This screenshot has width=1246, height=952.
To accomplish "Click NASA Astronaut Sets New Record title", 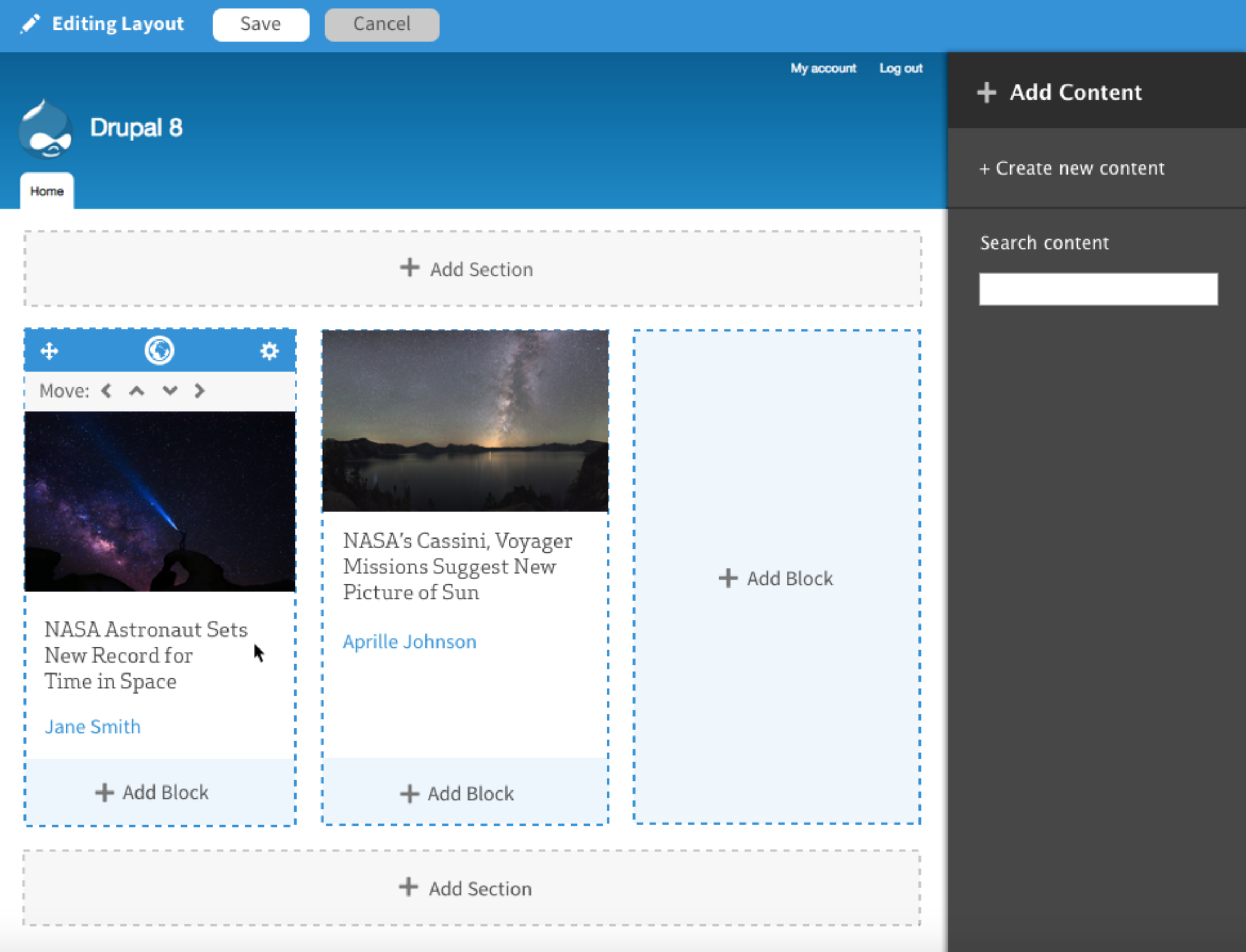I will 146,655.
